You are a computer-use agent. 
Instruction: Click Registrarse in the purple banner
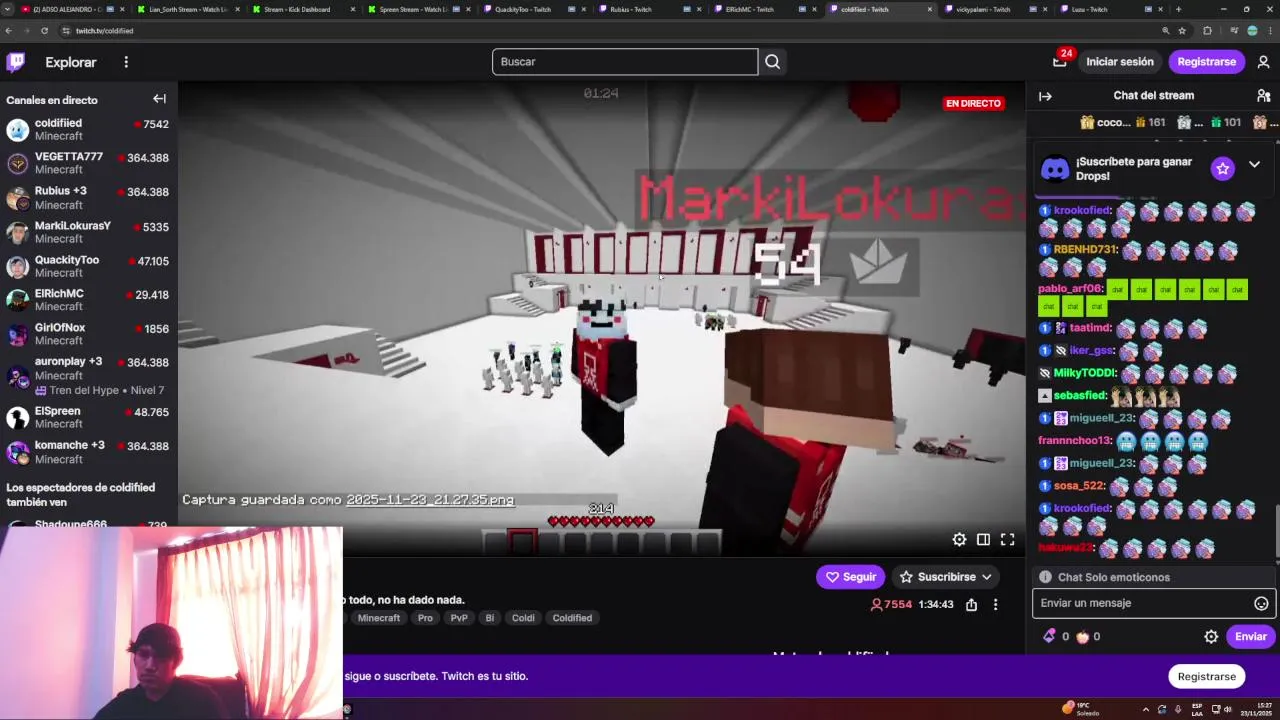click(x=1206, y=677)
